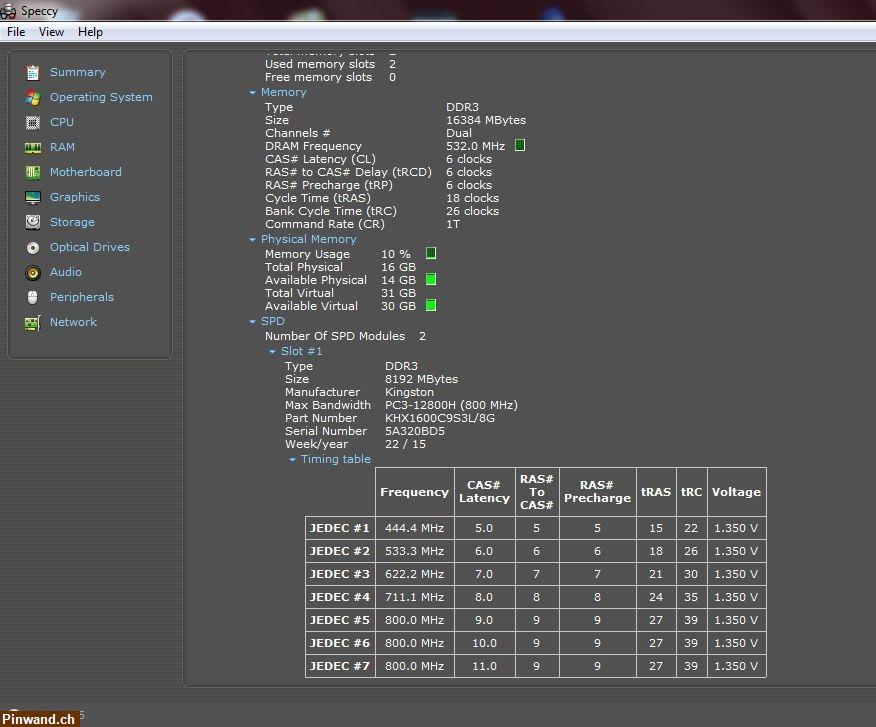Collapse the Timing table

[x=291, y=459]
